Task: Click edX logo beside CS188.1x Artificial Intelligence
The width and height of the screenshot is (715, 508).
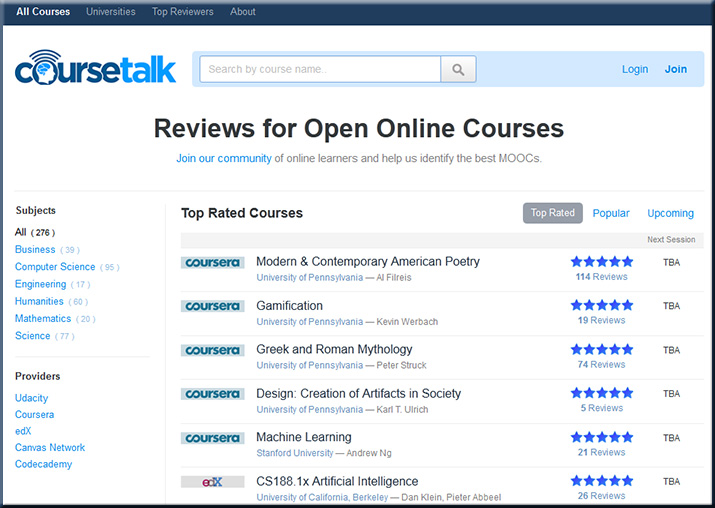Action: point(212,482)
